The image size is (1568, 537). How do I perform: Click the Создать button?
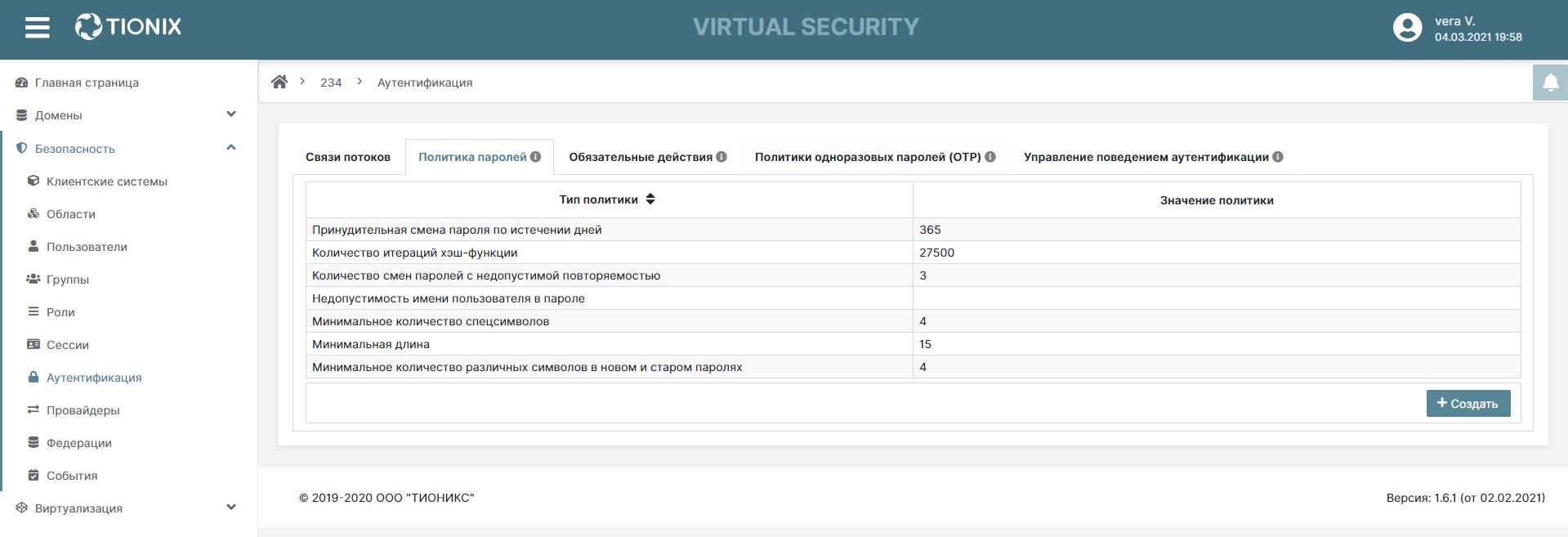pos(1468,403)
